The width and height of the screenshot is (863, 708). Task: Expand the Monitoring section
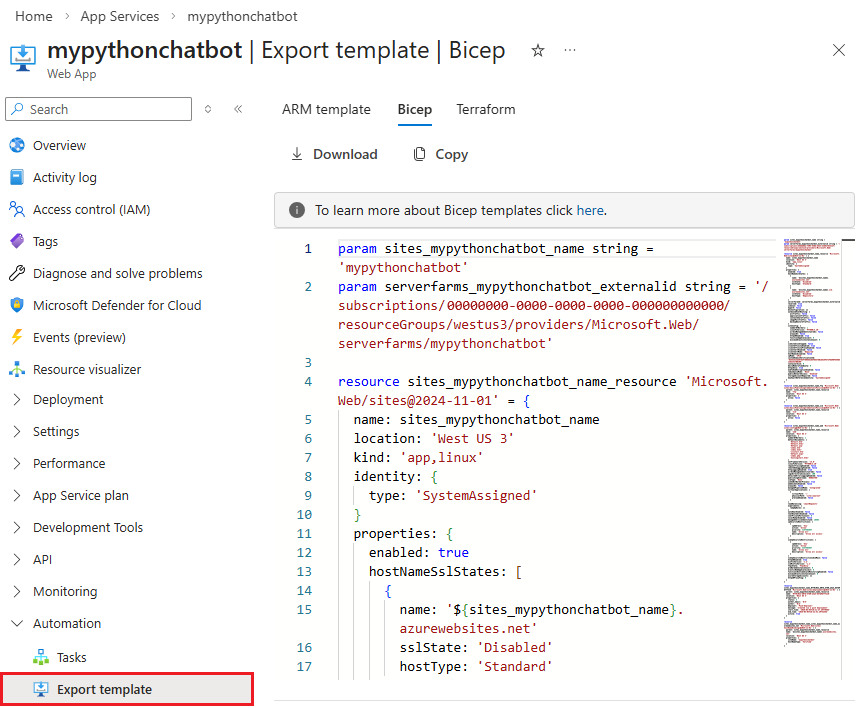(x=17, y=591)
